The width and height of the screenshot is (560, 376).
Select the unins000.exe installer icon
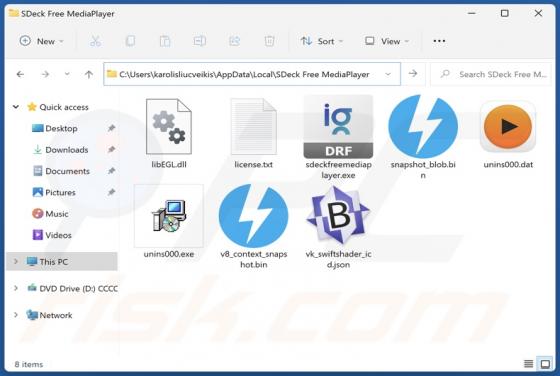coord(169,216)
